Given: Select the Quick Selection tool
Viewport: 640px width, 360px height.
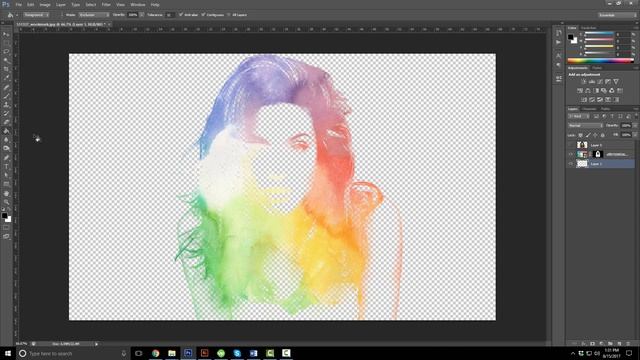Looking at the screenshot, I should (6, 60).
